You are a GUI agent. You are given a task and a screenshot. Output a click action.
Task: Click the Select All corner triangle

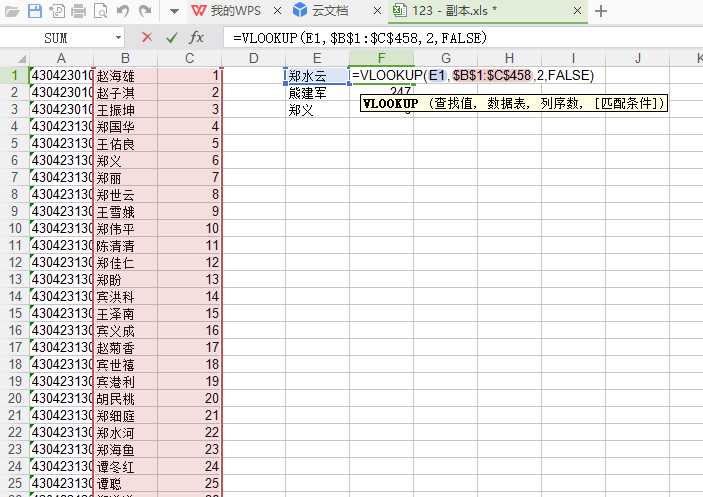(21, 59)
